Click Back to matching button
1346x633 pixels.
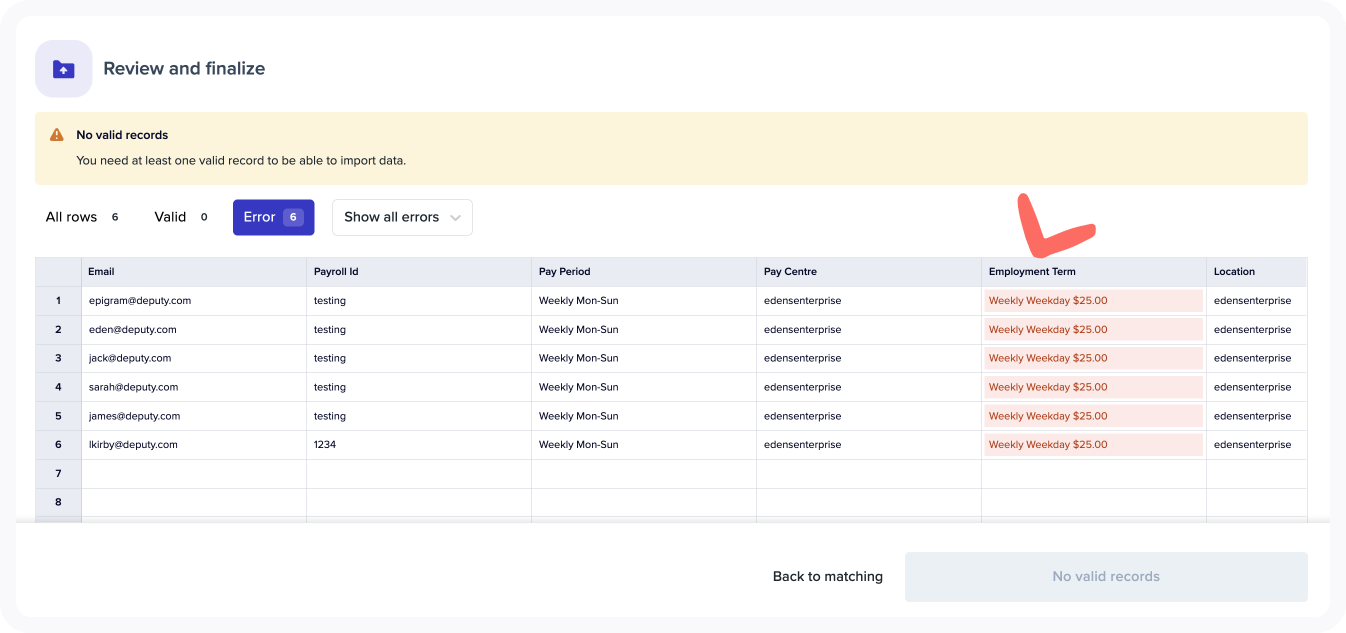827,576
